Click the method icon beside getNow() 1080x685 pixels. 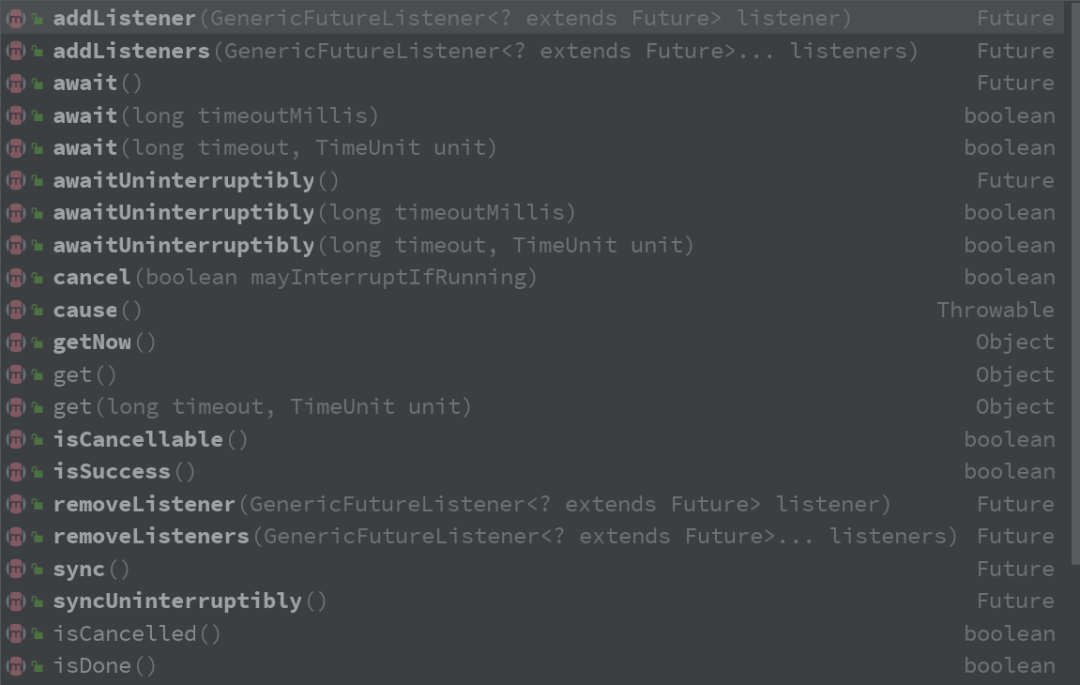(15, 342)
